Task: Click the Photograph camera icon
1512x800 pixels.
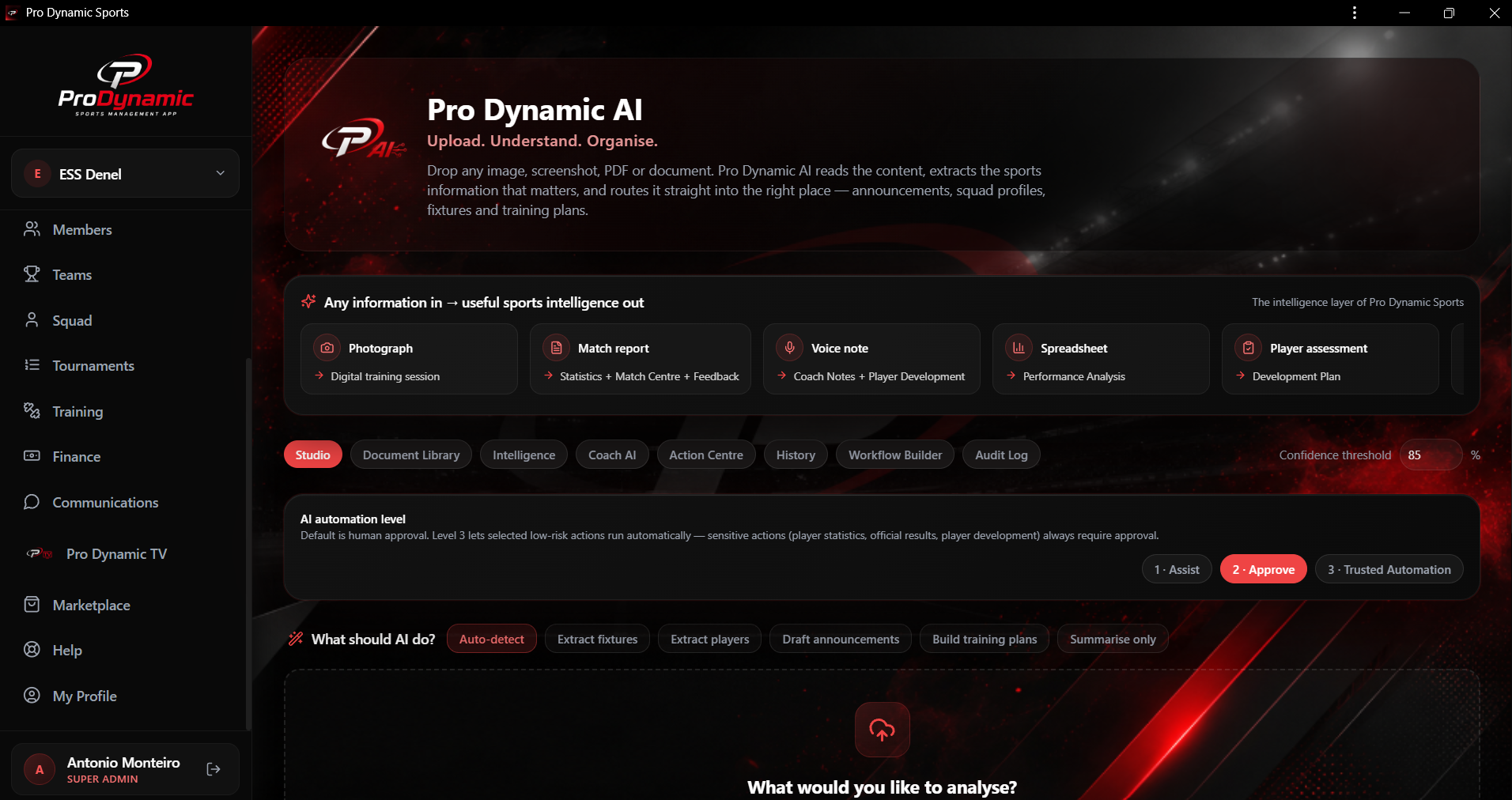Action: pos(327,348)
